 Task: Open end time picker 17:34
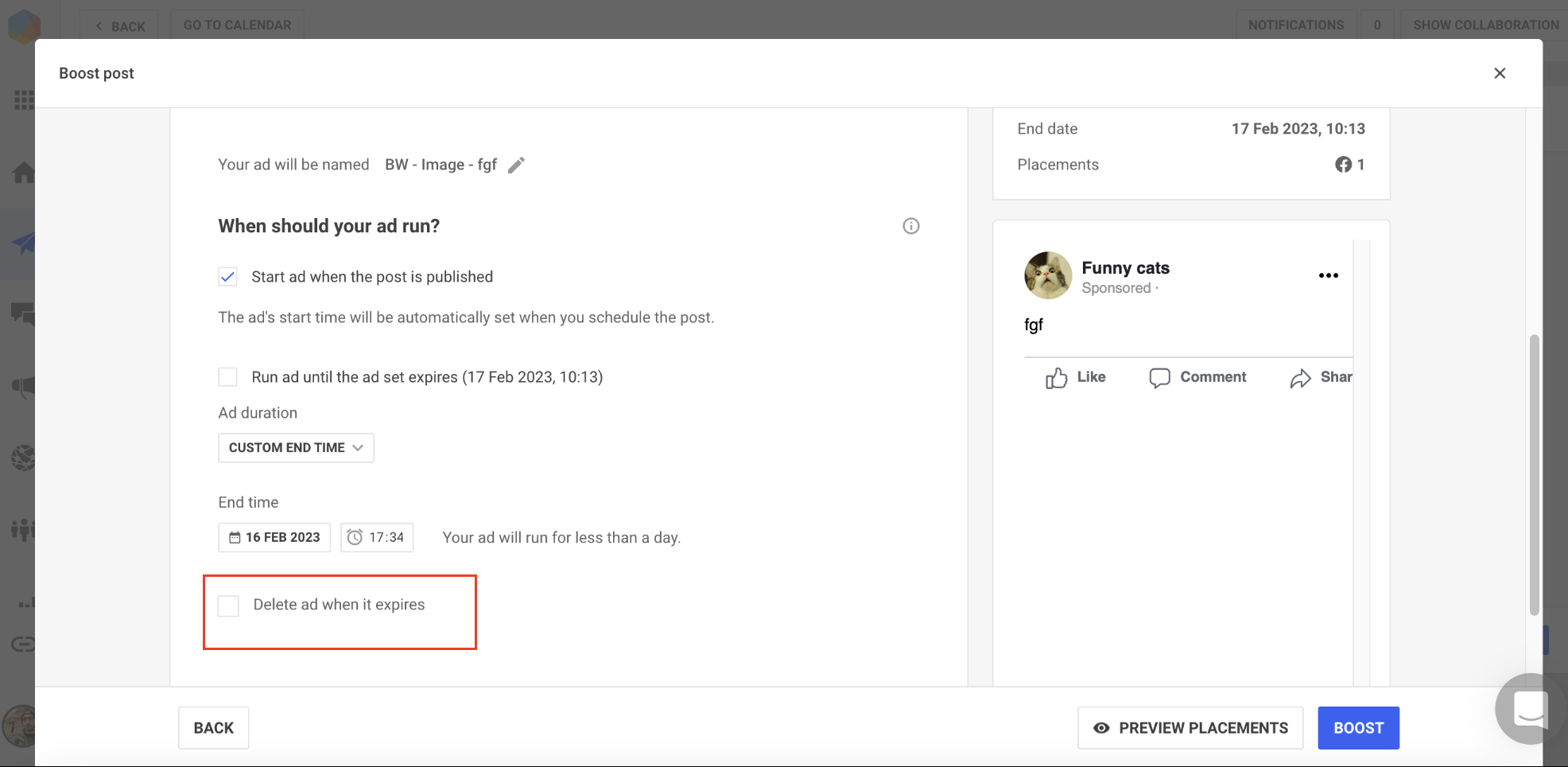[377, 538]
